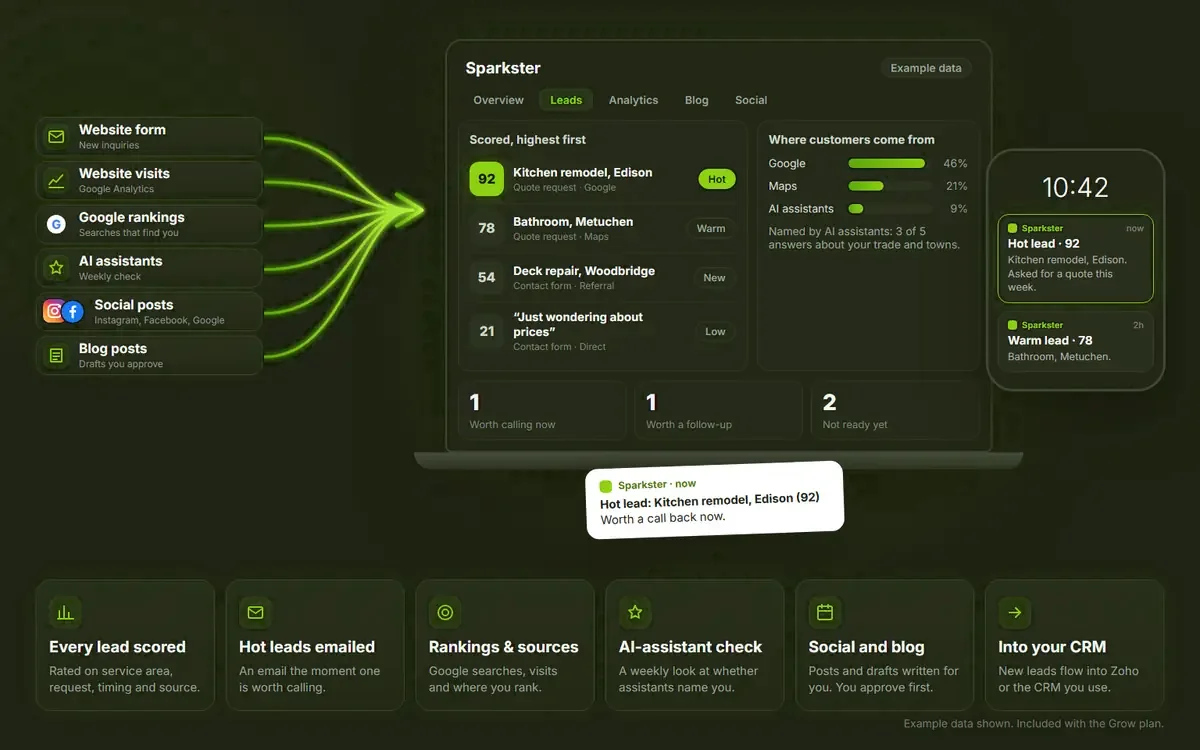Click the Worth calling now stat card
The height and width of the screenshot is (750, 1200).
pyautogui.click(x=543, y=410)
